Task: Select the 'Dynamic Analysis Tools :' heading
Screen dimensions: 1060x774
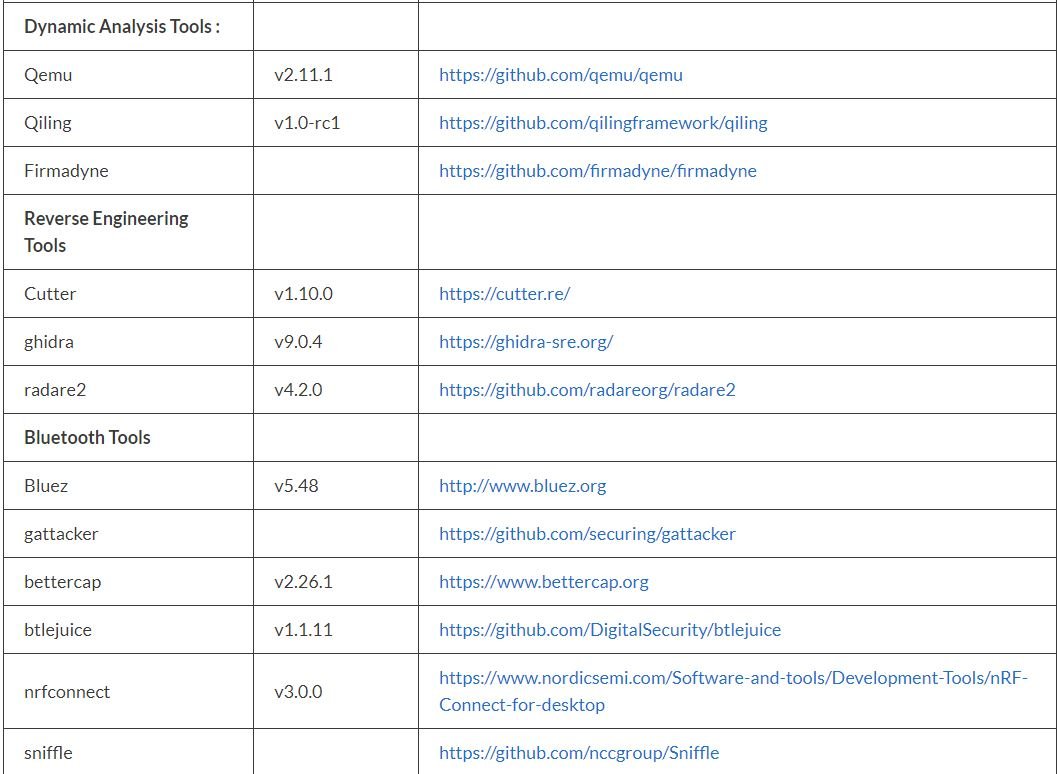Action: (x=122, y=26)
